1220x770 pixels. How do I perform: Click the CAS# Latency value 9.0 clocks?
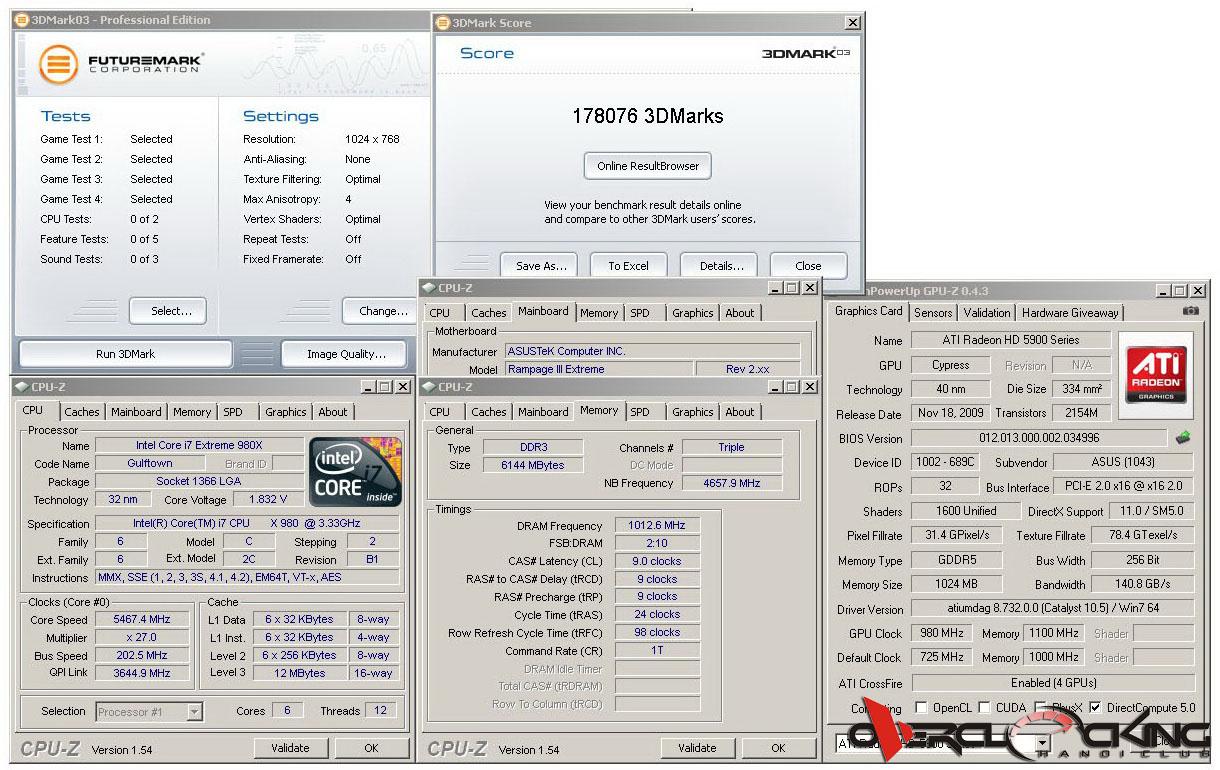click(657, 562)
